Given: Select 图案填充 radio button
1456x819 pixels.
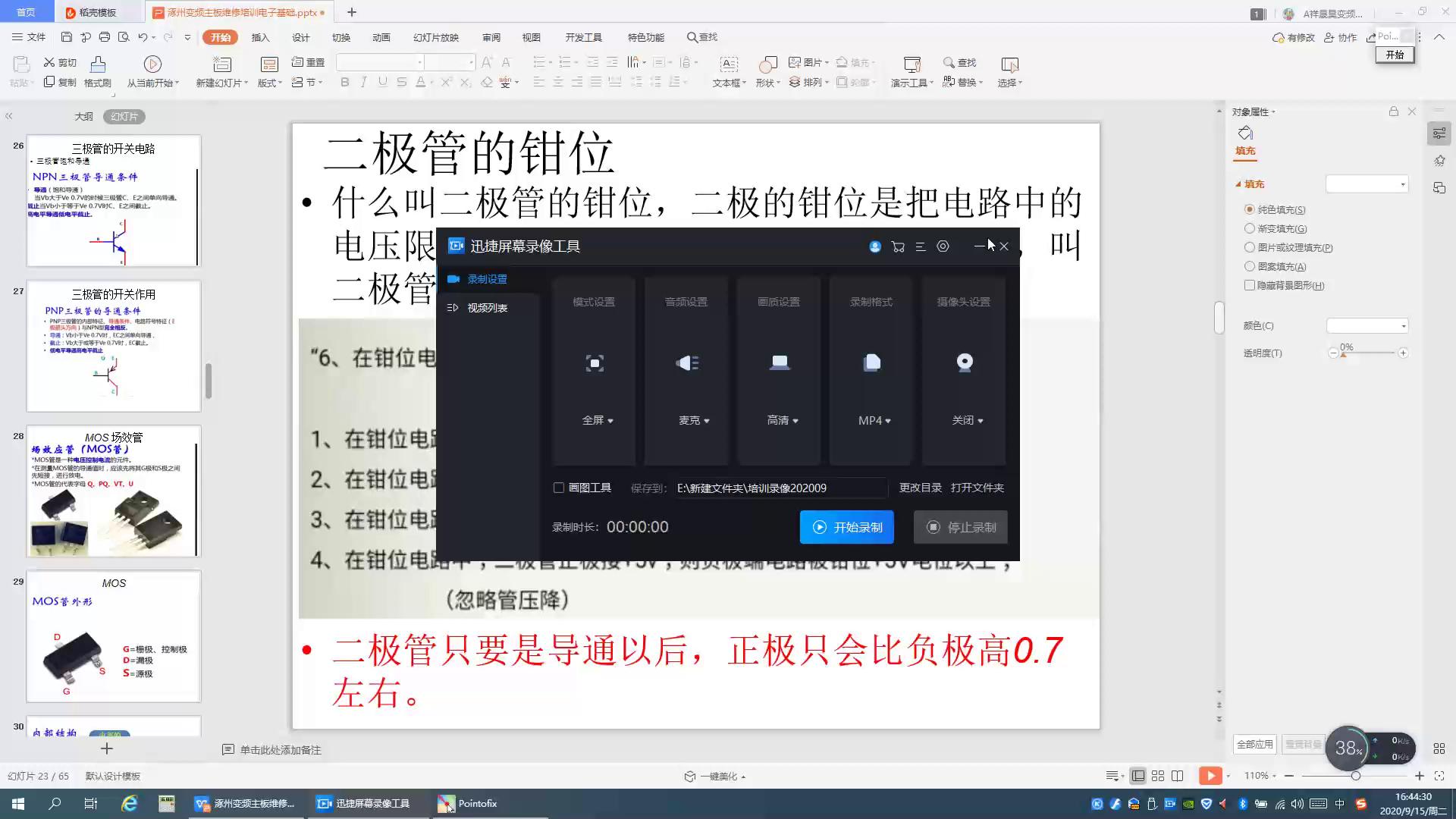Looking at the screenshot, I should 1249,266.
